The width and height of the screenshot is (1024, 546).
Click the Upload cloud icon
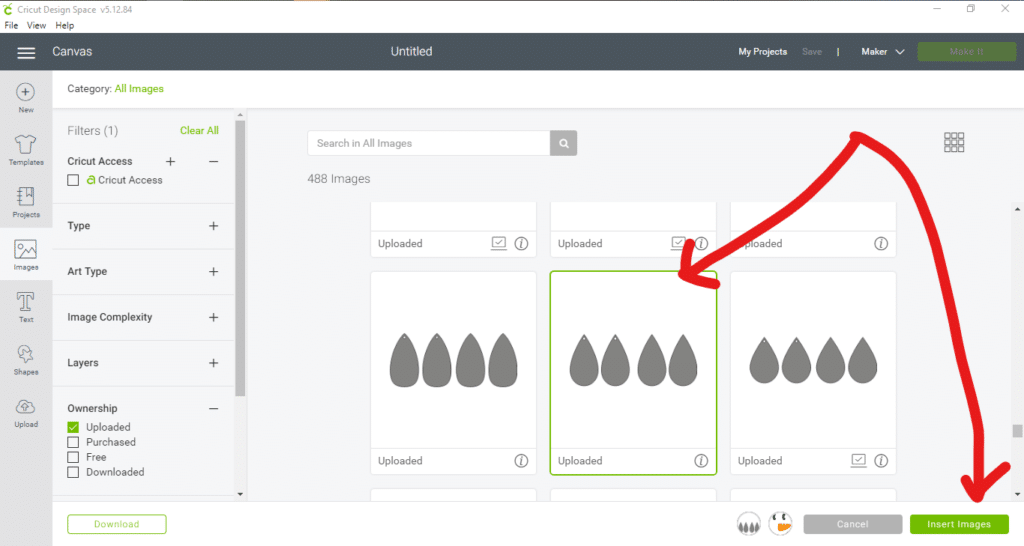[26, 407]
